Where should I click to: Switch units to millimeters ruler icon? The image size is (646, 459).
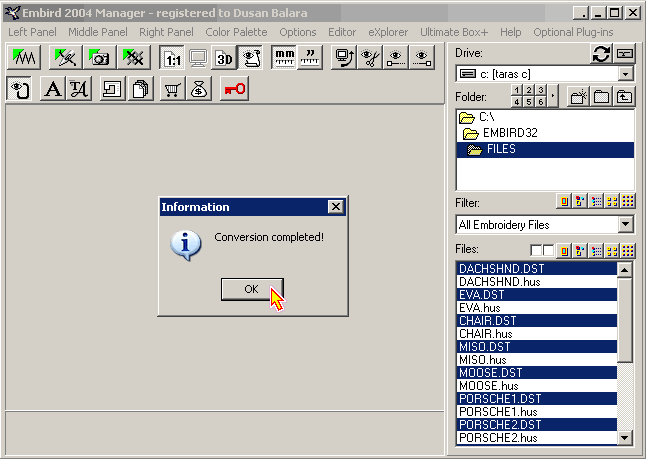(x=284, y=58)
